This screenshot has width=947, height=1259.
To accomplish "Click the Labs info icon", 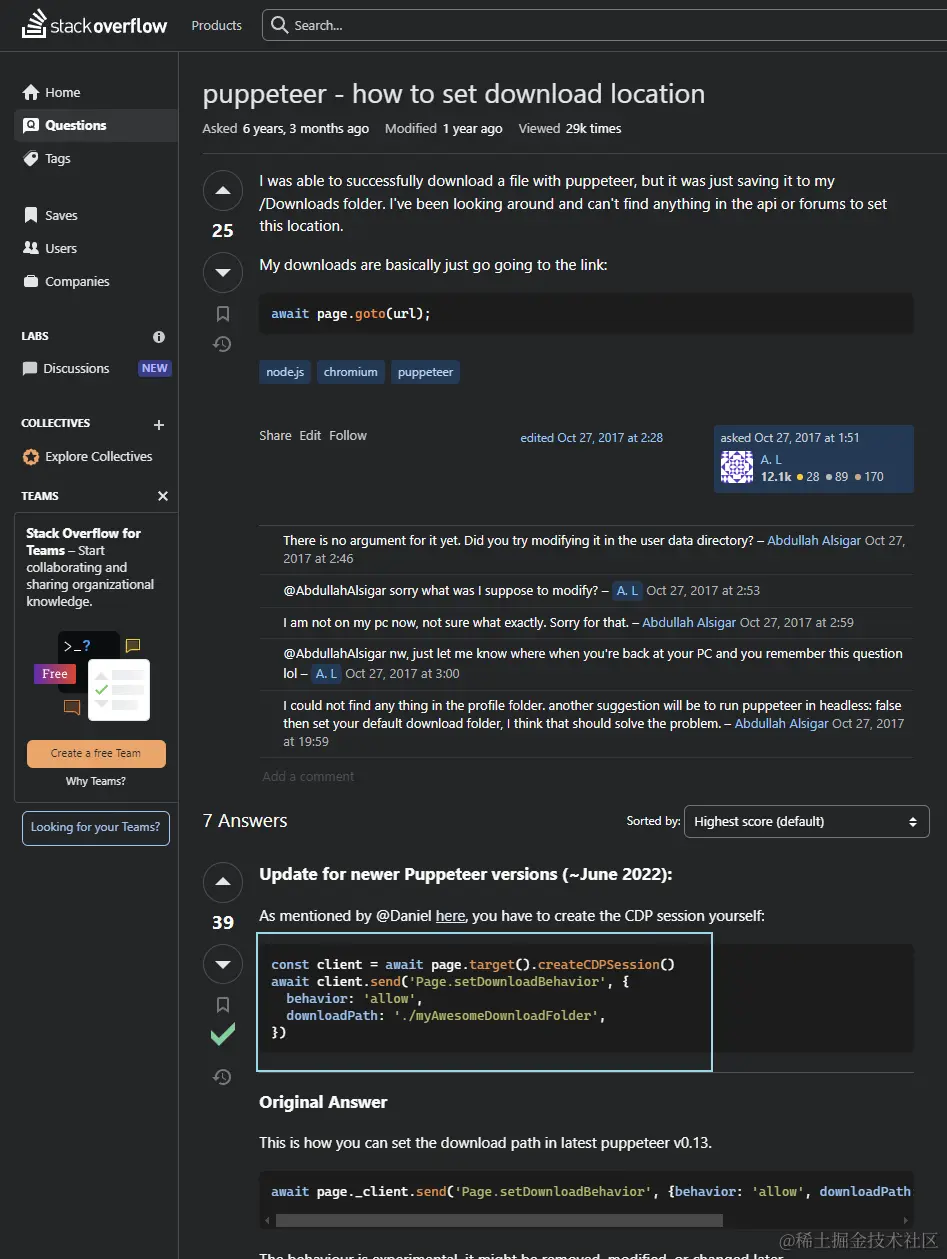I will coord(159,337).
